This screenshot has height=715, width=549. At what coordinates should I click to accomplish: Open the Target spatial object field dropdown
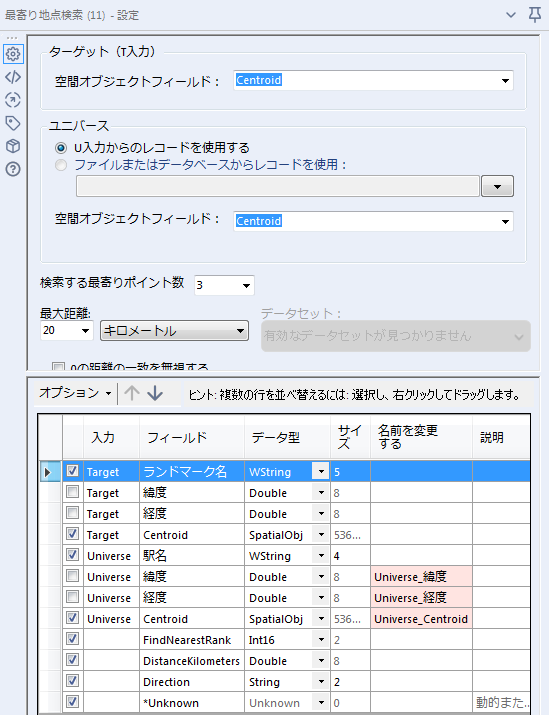[x=505, y=81]
